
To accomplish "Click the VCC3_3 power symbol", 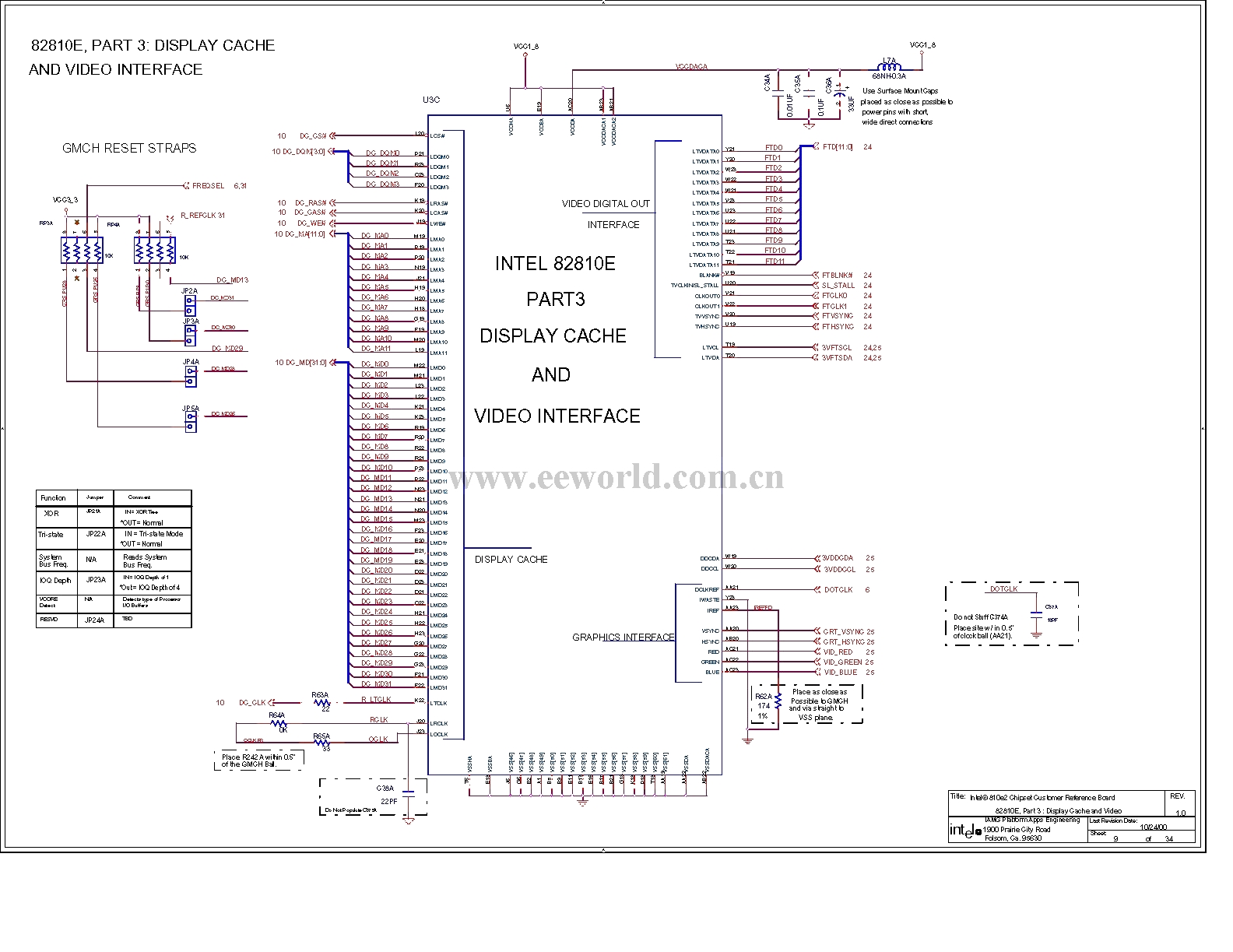I will pyautogui.click(x=66, y=204).
